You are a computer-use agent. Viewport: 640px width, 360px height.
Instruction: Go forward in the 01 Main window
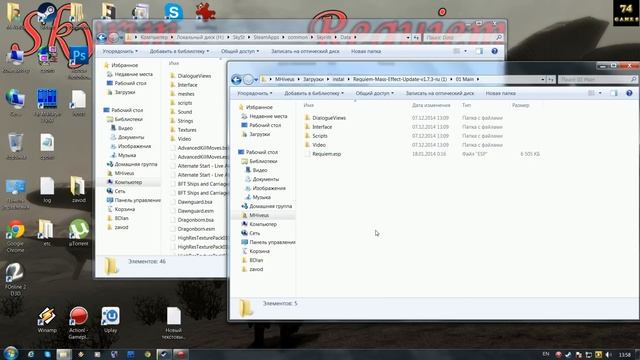point(248,79)
